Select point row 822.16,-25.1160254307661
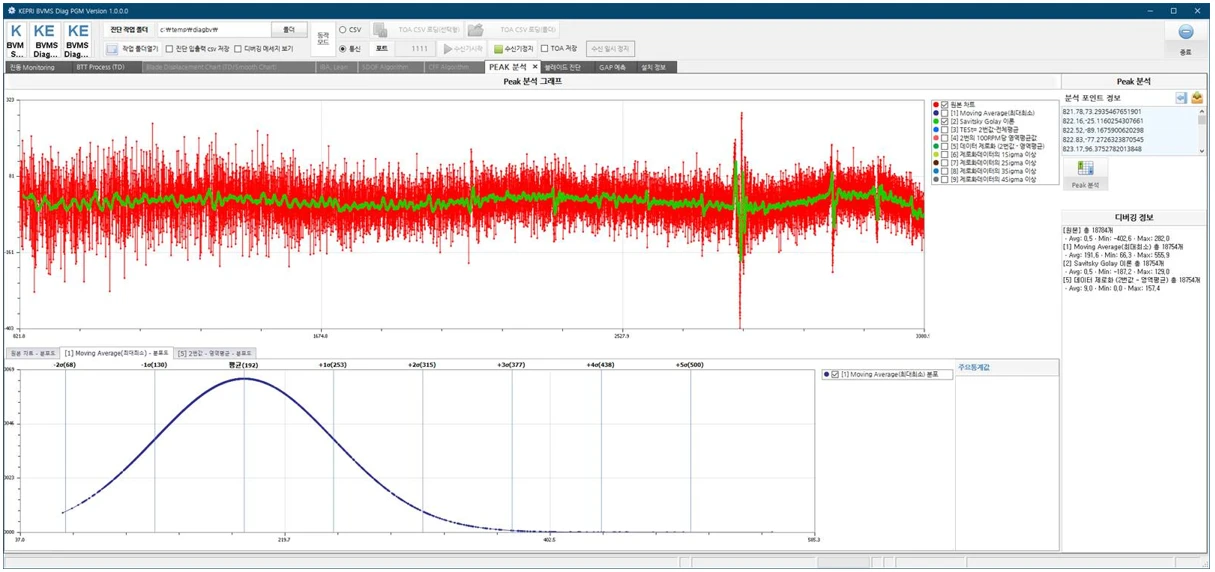1215x572 pixels. click(x=1130, y=121)
